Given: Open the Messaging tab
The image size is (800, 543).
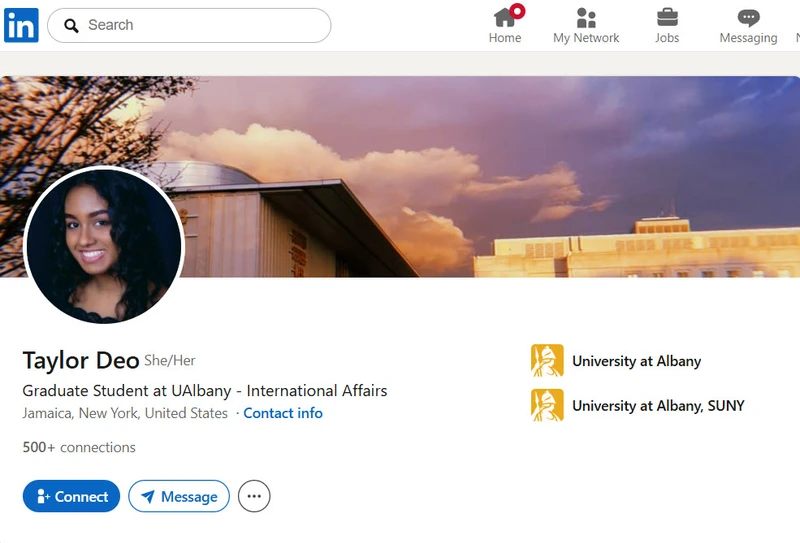Looking at the screenshot, I should click(748, 26).
